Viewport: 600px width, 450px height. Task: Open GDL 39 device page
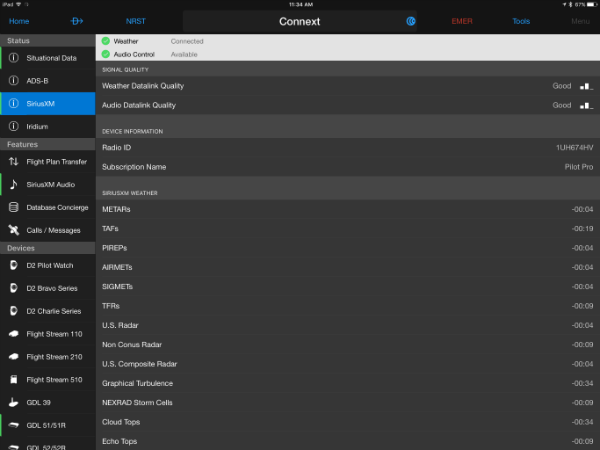[x=47, y=402]
